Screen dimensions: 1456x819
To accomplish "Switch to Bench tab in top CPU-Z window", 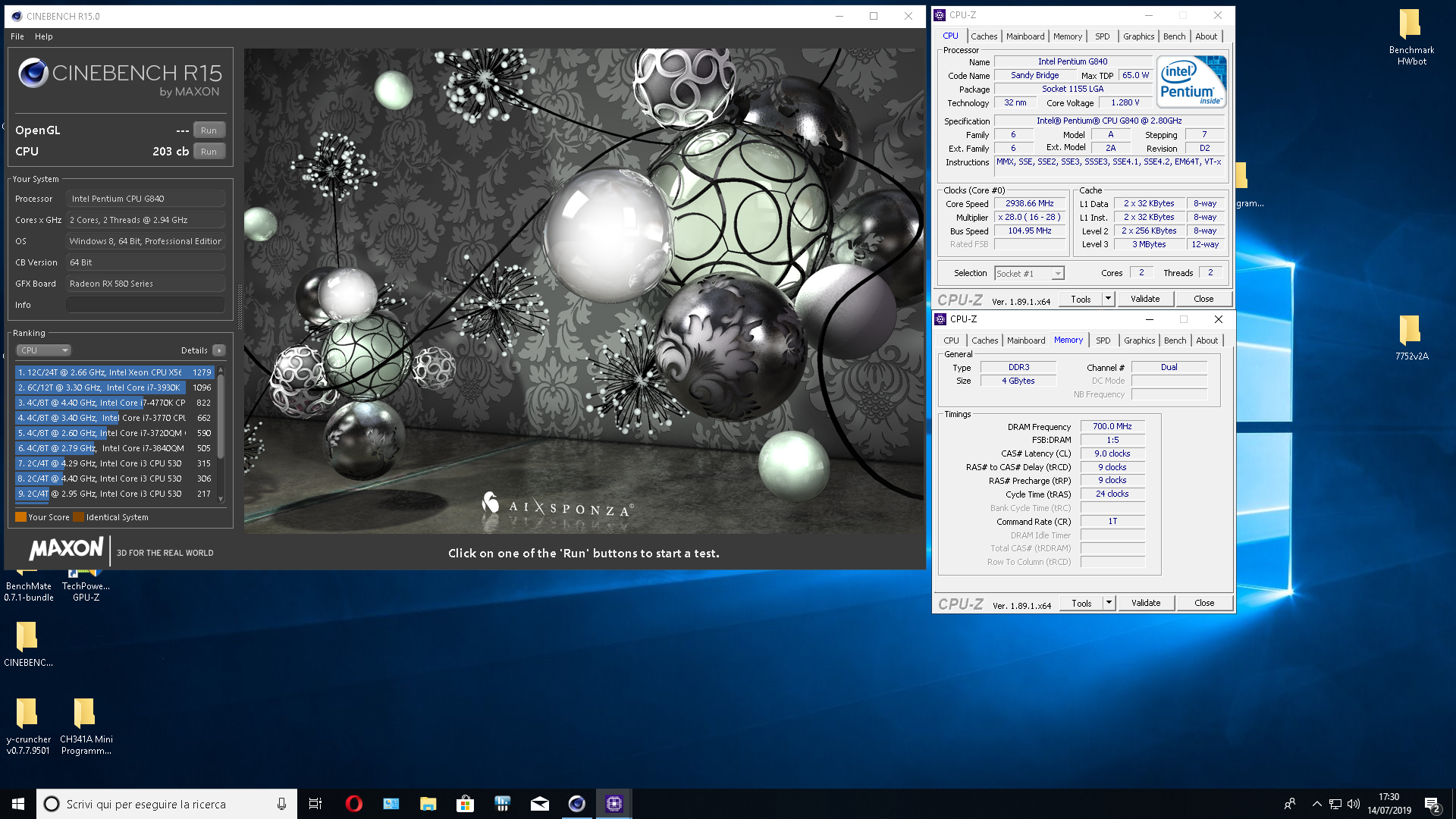I will tap(1174, 36).
